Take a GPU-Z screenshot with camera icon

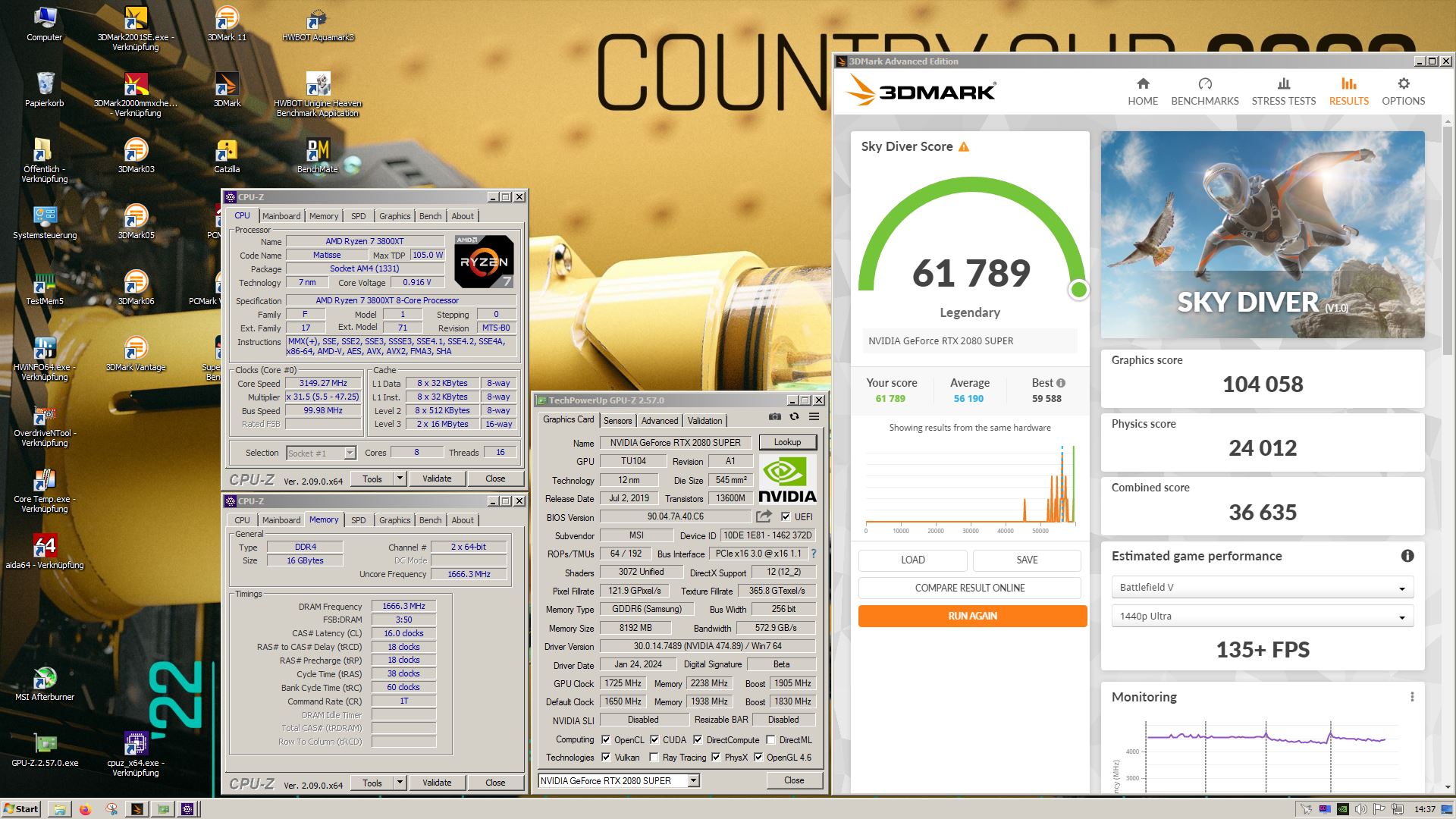pos(774,416)
